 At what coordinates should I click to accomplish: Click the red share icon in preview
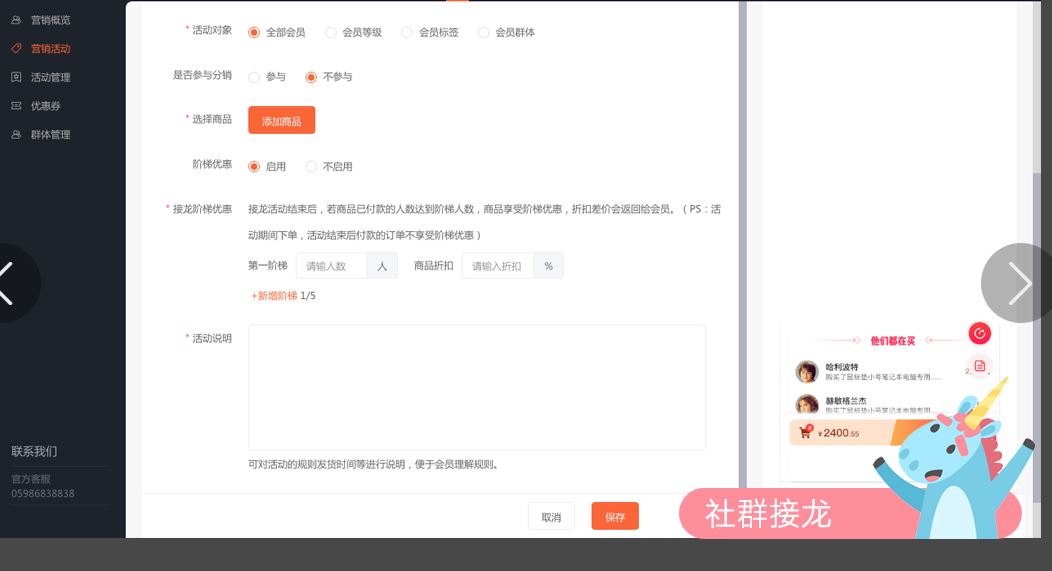tap(979, 334)
